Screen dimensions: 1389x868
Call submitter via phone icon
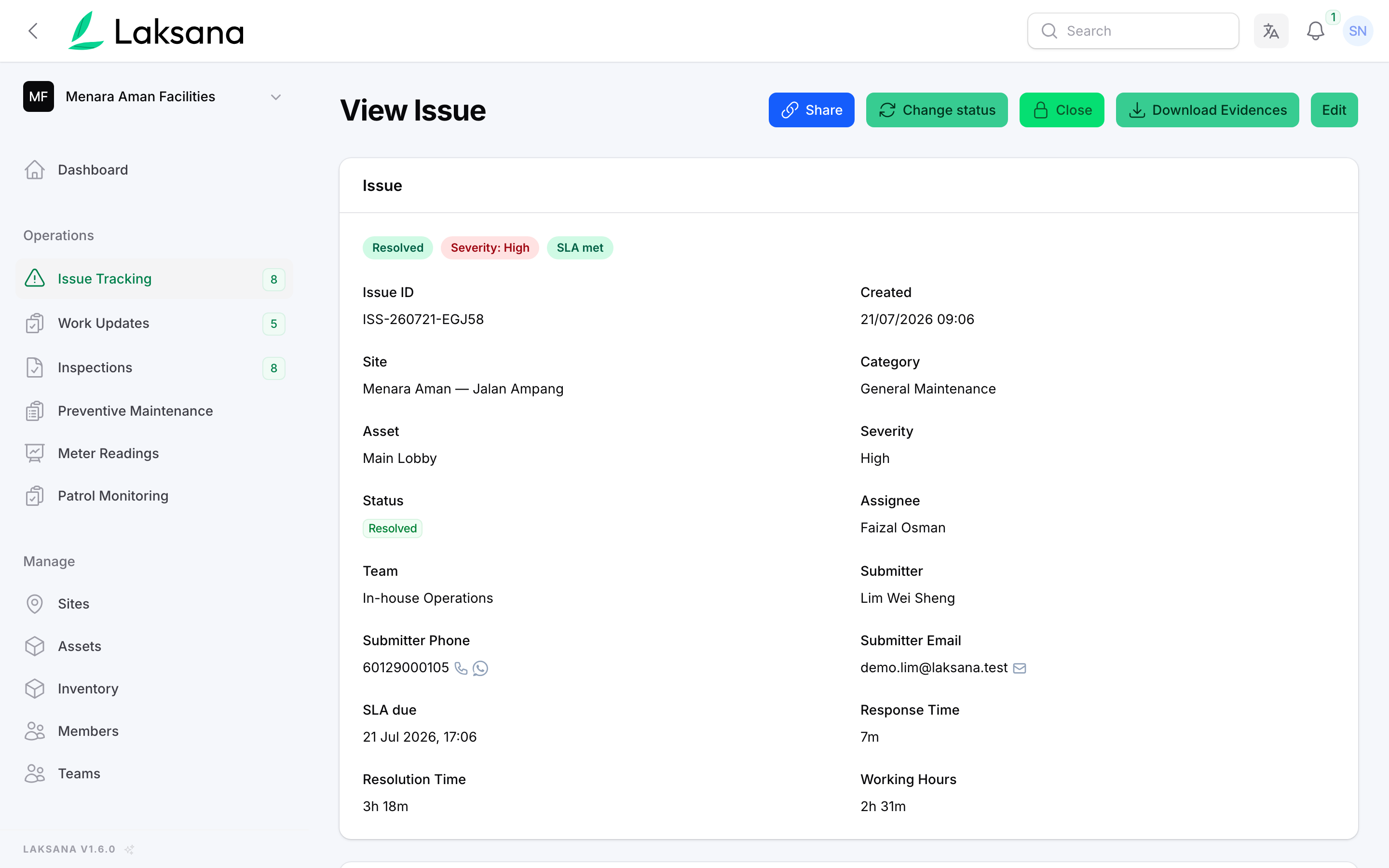pos(460,668)
